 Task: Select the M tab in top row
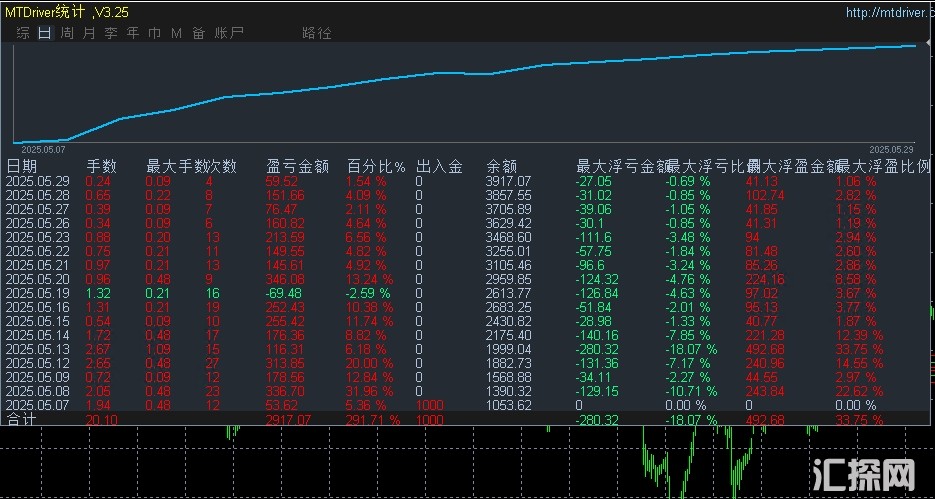coord(176,33)
